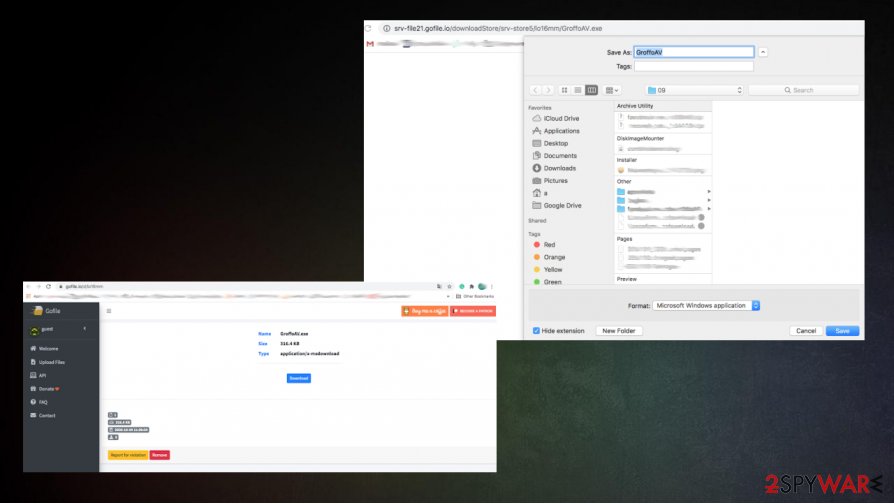The image size is (894, 504).
Task: Click the Orange tag in sidebar
Action: click(550, 257)
